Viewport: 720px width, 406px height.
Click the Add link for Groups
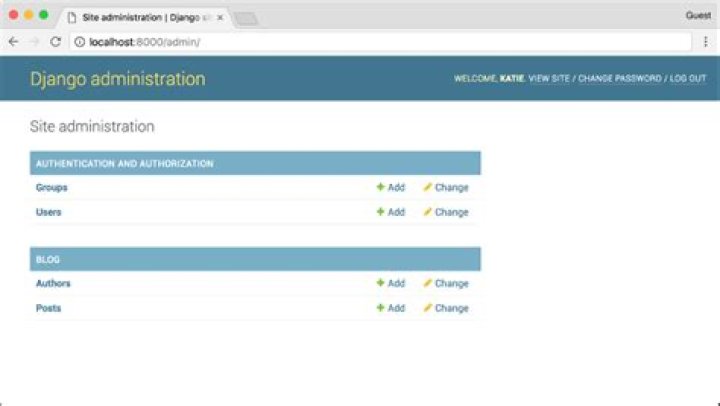[396, 187]
